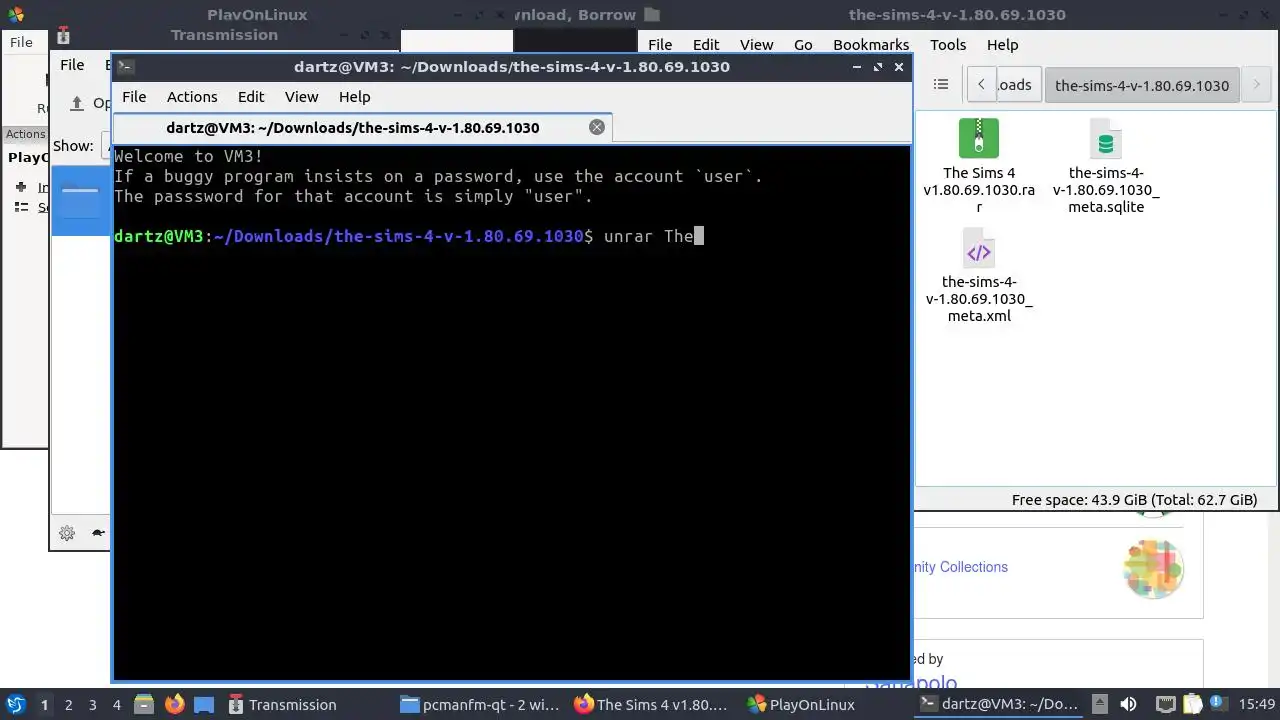Open the file manager File menu
Screen dimensions: 1280x720
pyautogui.click(x=660, y=45)
